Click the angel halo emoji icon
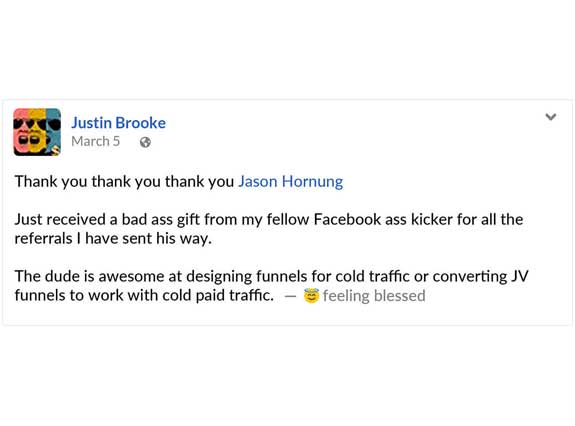The width and height of the screenshot is (575, 426). point(311,295)
